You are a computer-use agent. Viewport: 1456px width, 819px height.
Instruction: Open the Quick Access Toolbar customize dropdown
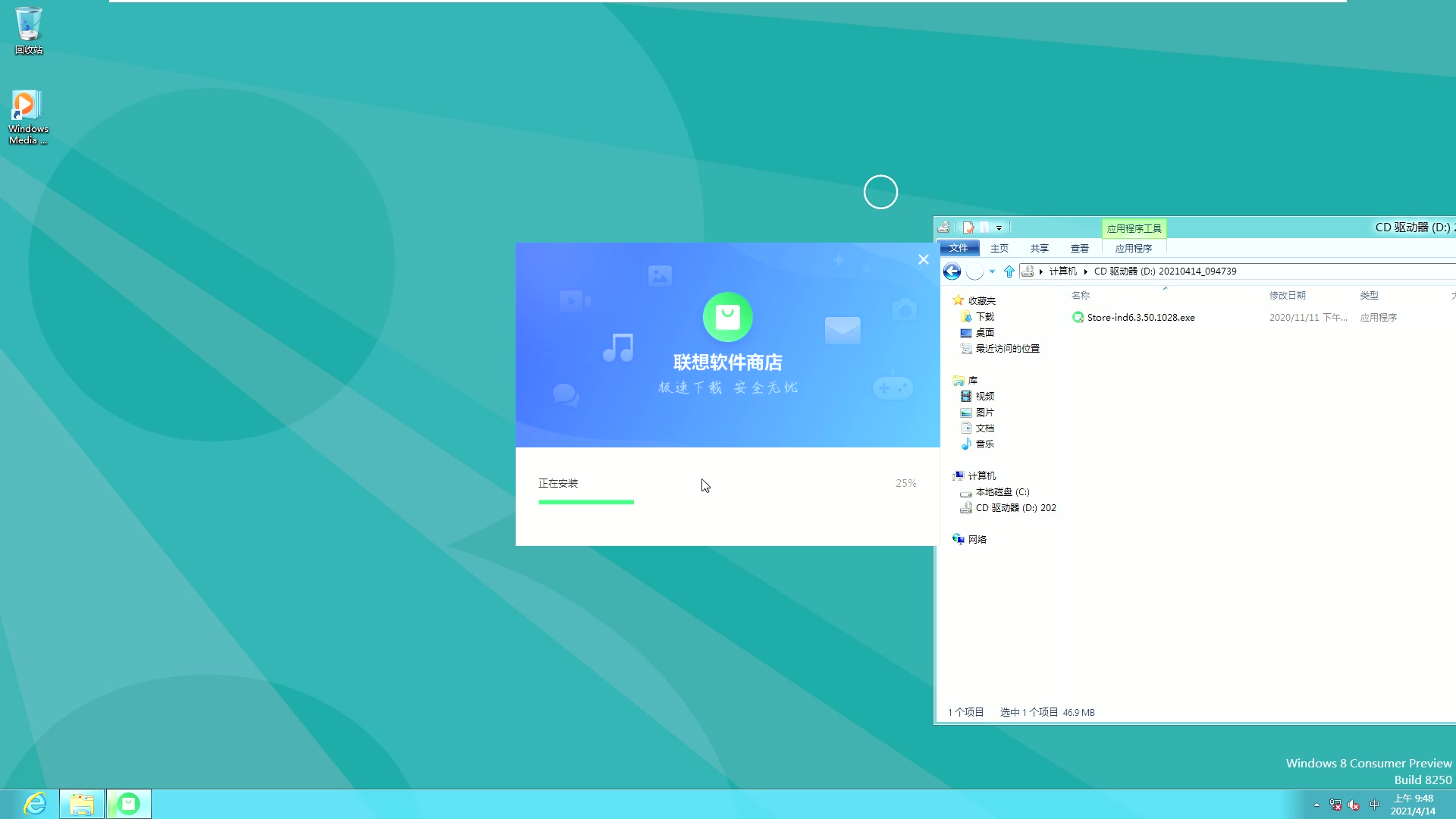[999, 227]
